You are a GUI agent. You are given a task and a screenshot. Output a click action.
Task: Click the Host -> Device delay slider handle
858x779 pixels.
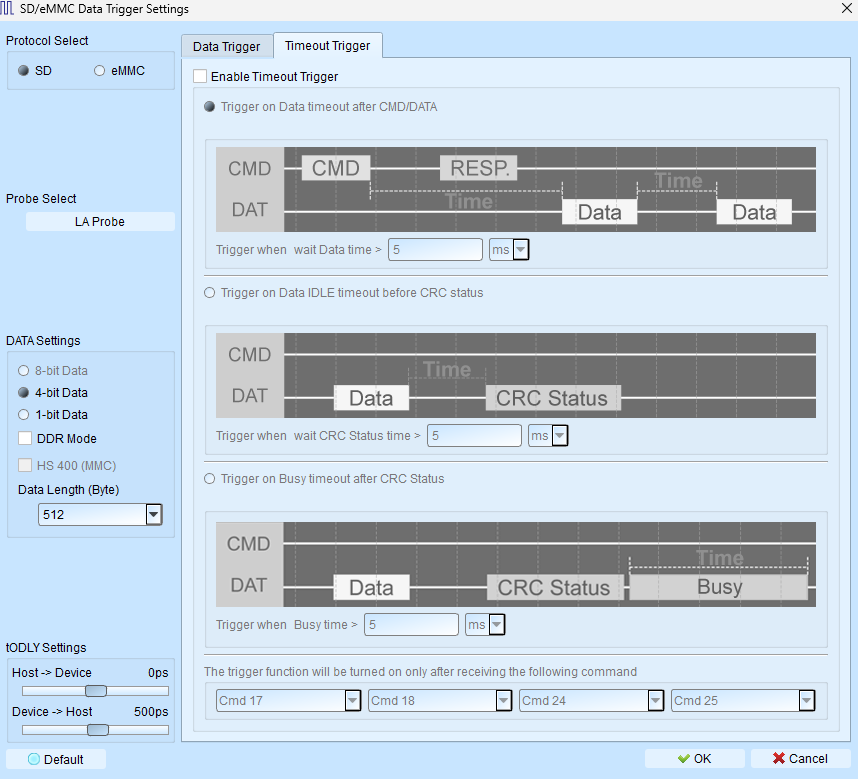click(96, 691)
